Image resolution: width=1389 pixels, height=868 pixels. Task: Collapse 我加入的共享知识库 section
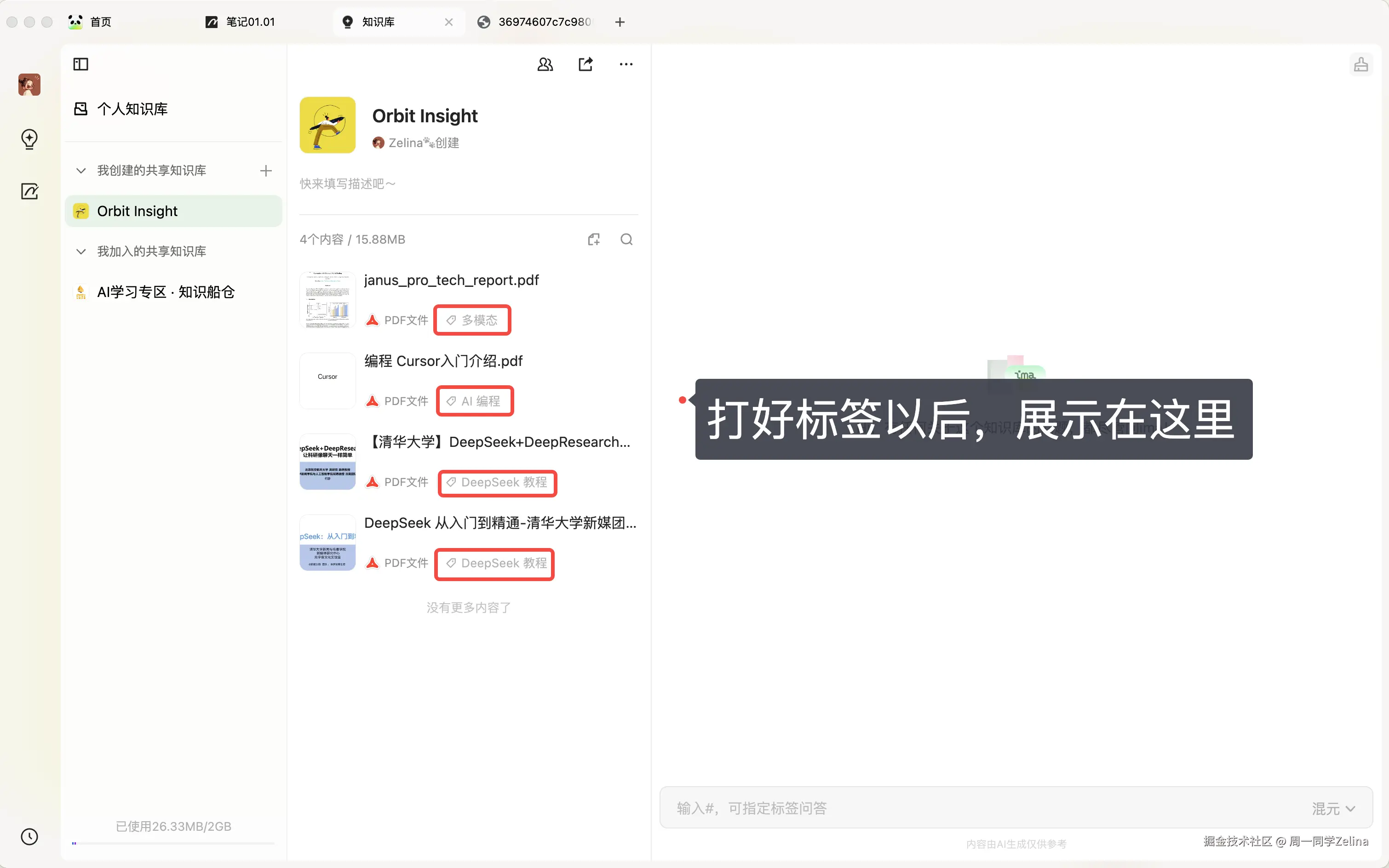pyautogui.click(x=81, y=251)
